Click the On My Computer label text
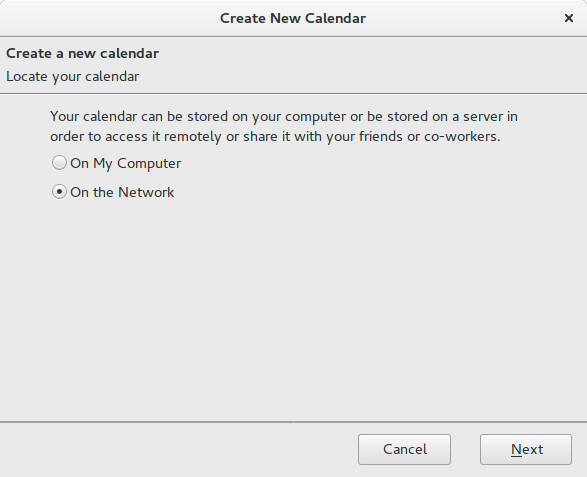 (126, 164)
